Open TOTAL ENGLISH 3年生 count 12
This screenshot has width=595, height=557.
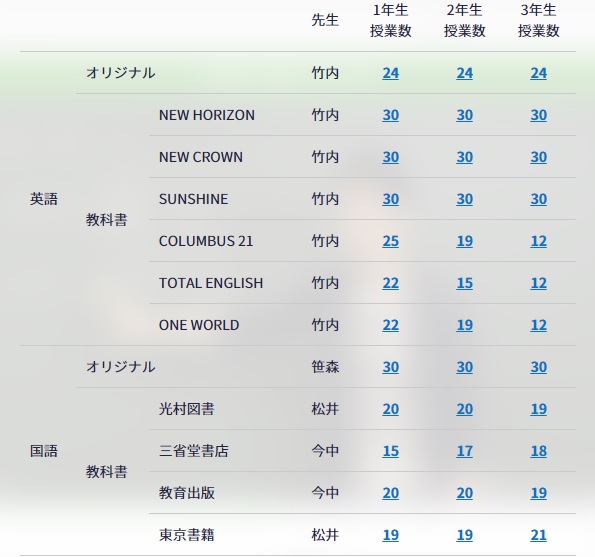538,283
